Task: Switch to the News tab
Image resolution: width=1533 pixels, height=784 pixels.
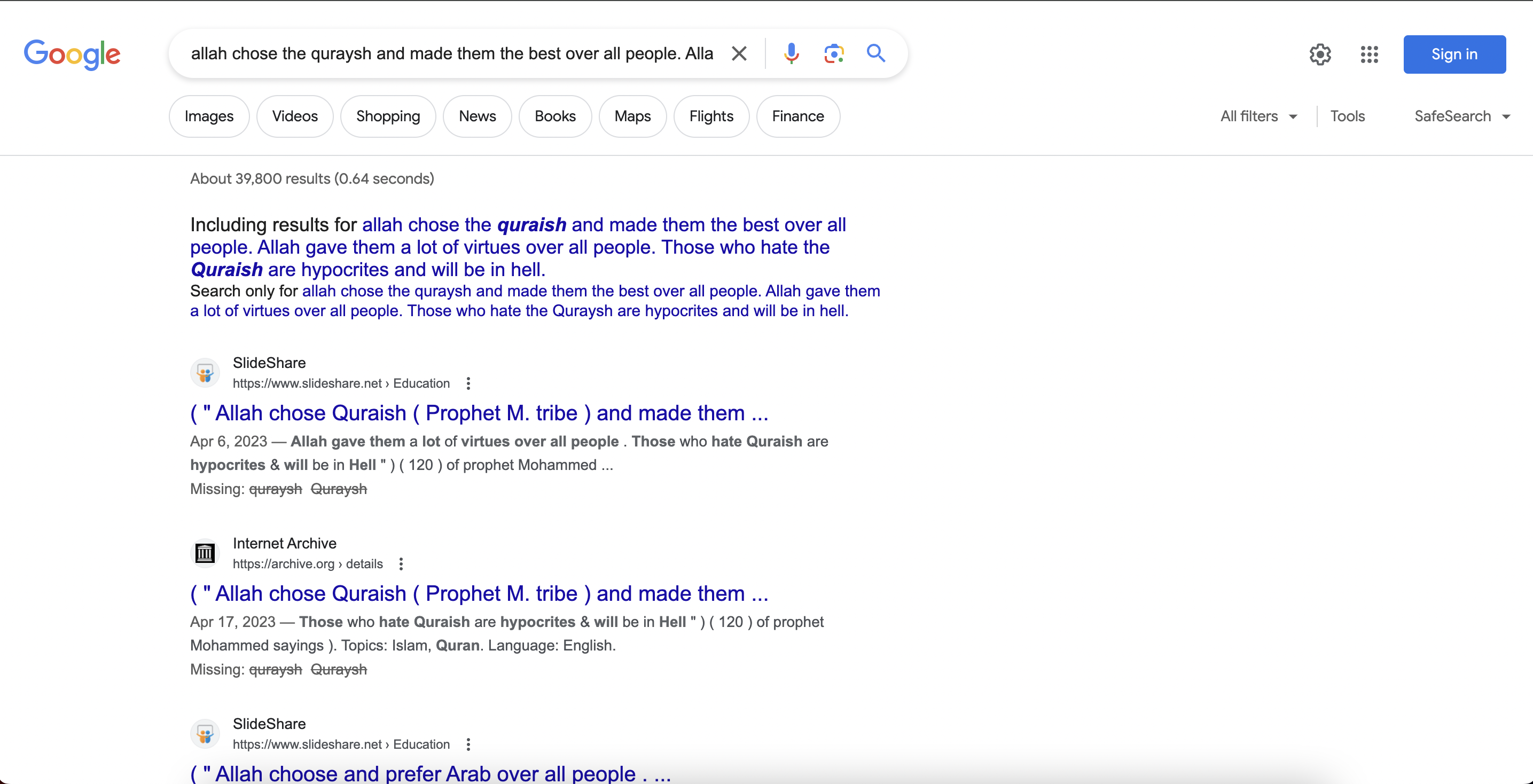Action: pyautogui.click(x=478, y=116)
